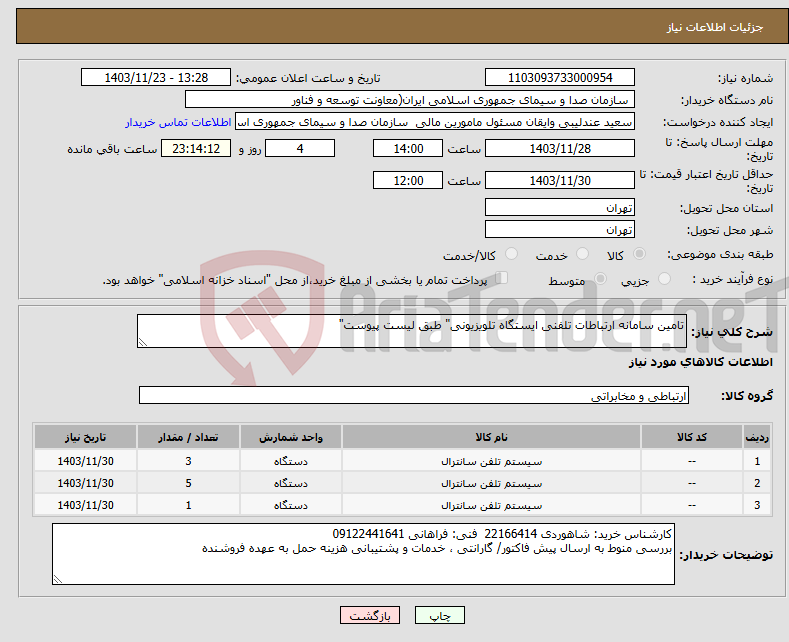Viewport: 789px width, 642px height.
Task: Click the description textarea resize handle
Action: coord(143,342)
